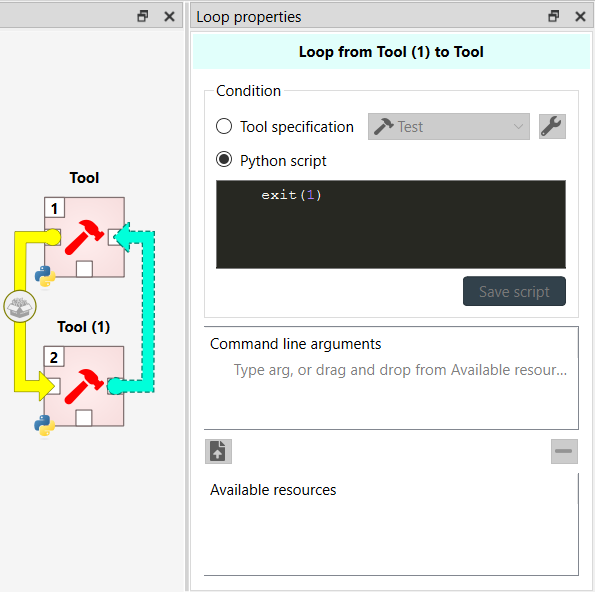595x592 pixels.
Task: Select the Python script radio button
Action: (224, 160)
